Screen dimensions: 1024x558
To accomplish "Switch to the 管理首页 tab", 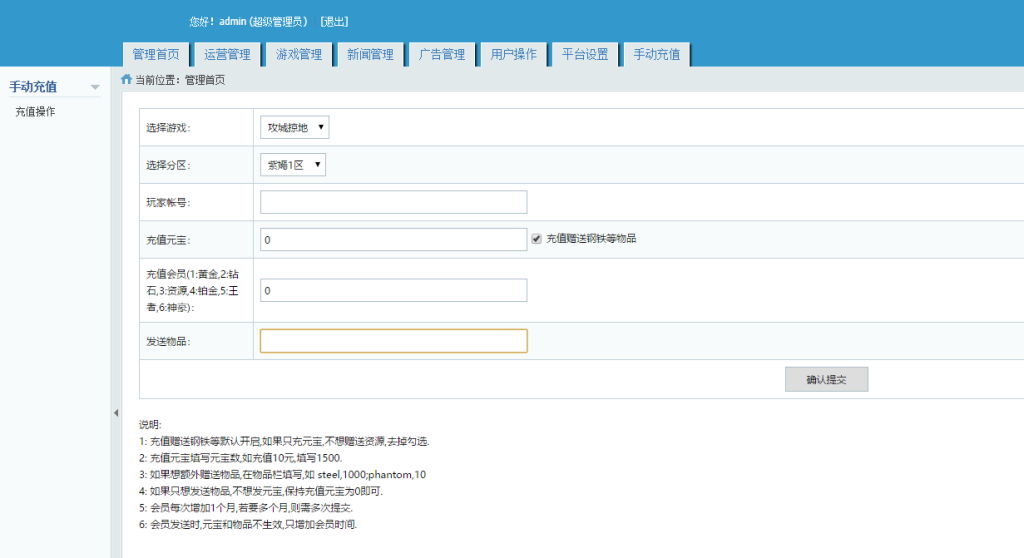I will (x=156, y=55).
